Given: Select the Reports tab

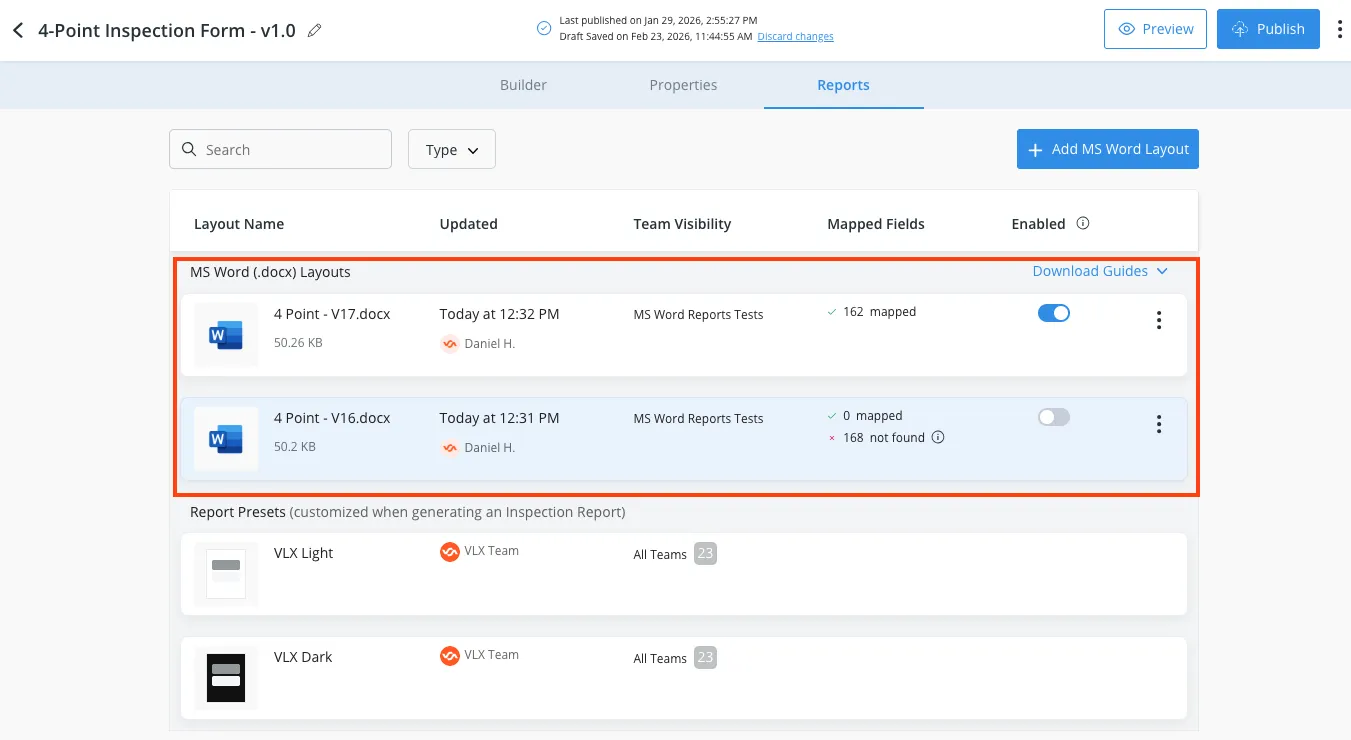Looking at the screenshot, I should (843, 85).
